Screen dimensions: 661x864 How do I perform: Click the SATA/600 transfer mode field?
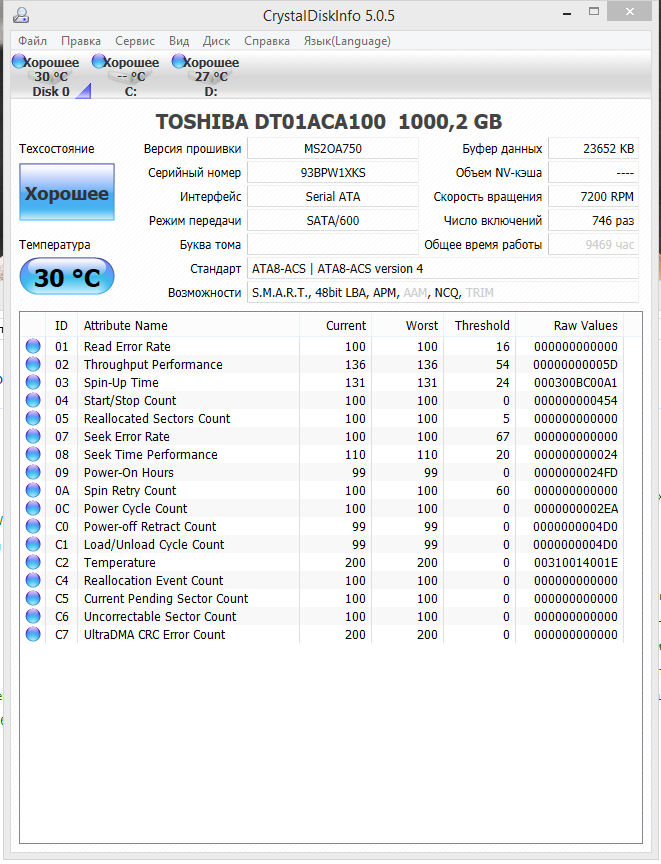coord(333,220)
